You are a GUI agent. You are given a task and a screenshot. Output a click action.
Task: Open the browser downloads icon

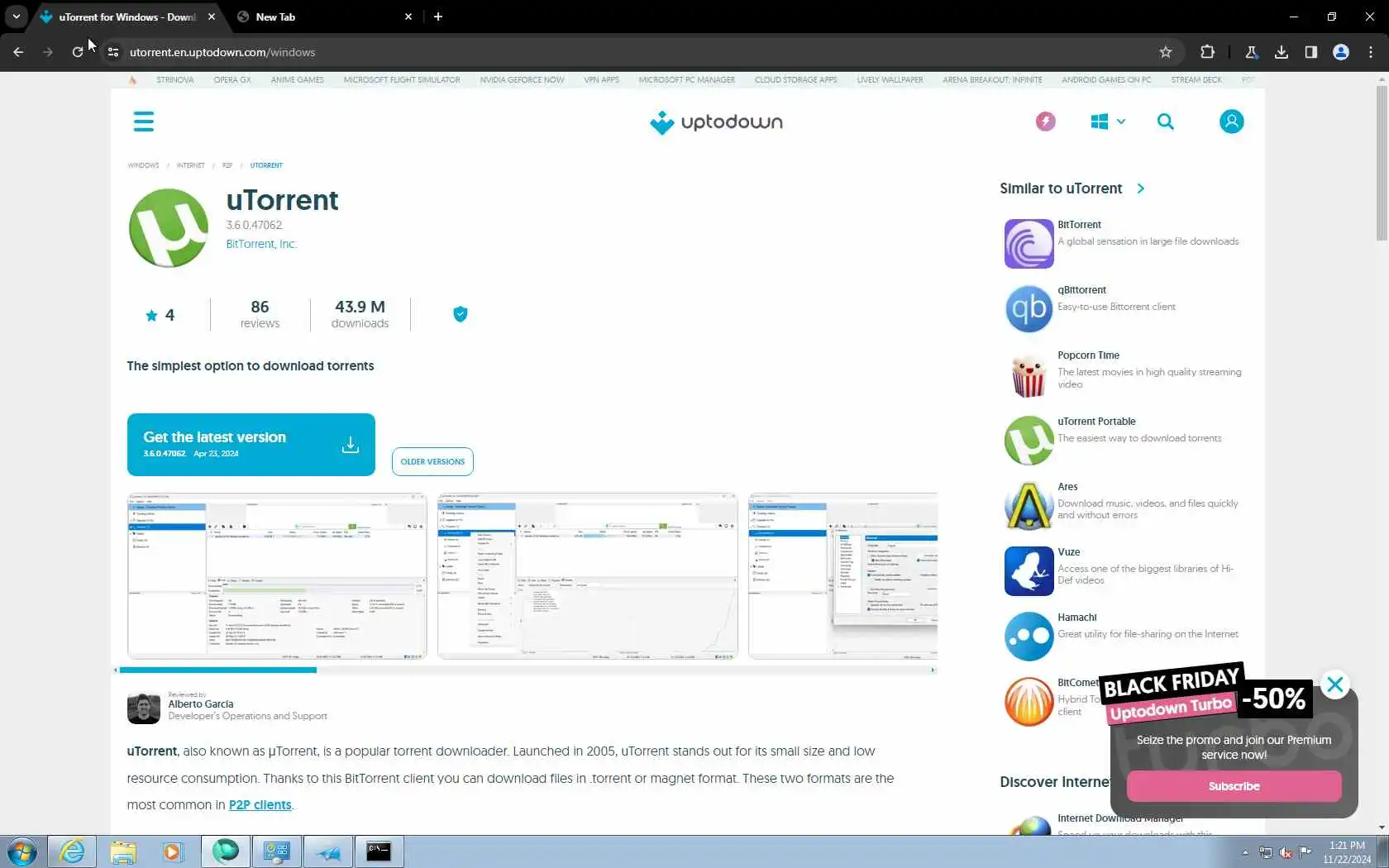tap(1282, 52)
